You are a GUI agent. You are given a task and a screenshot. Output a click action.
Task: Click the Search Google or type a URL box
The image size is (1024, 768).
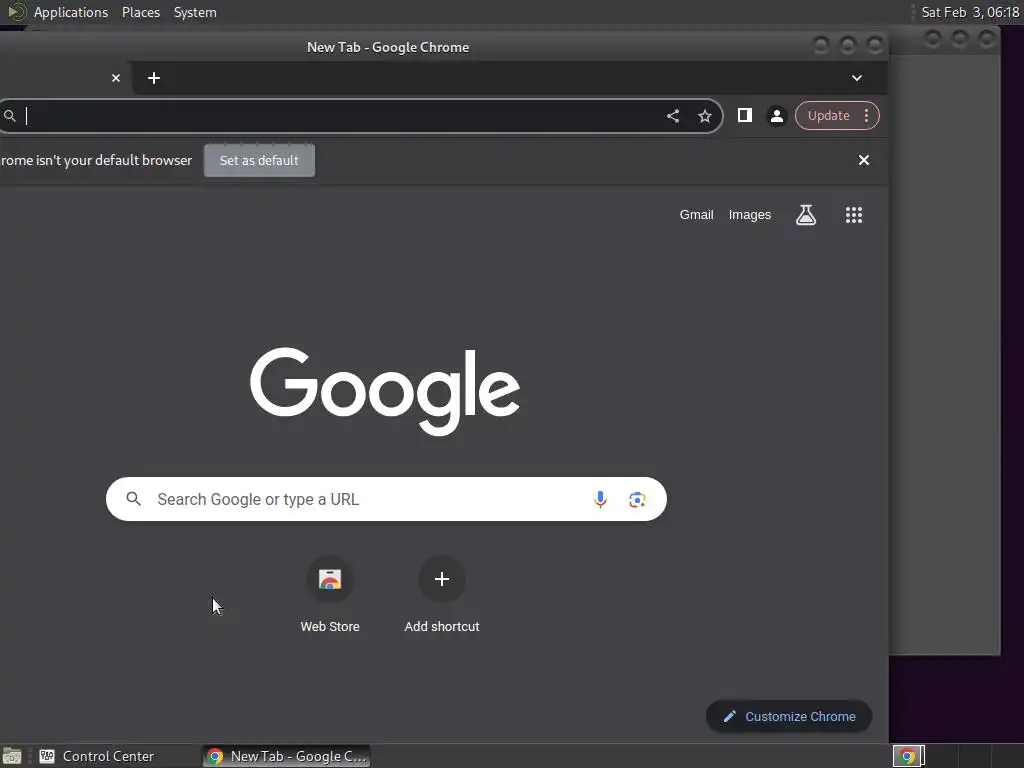(386, 499)
